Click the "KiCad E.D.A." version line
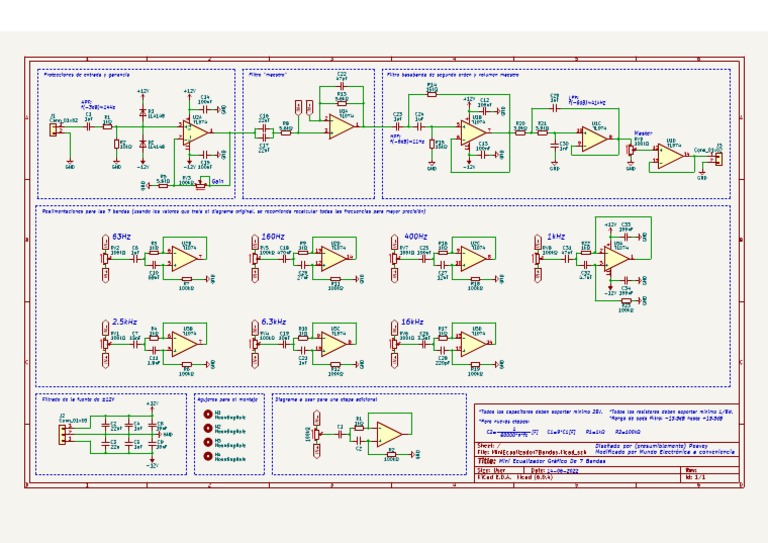The height and width of the screenshot is (543, 768). (x=515, y=476)
